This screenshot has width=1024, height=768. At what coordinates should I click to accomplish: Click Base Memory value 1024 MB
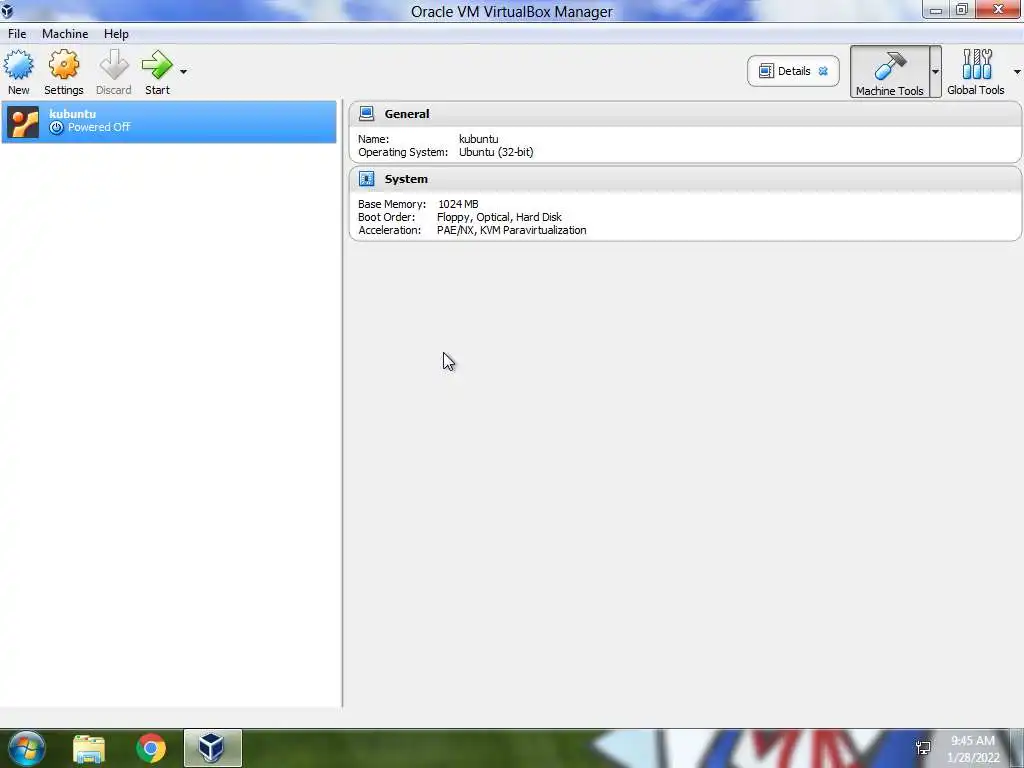click(x=458, y=204)
